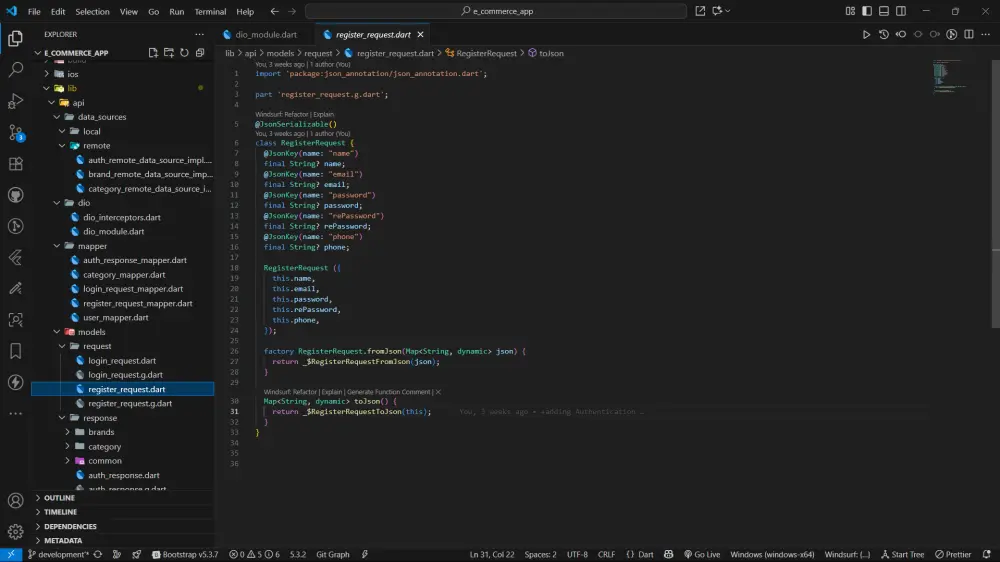Open the bookmarks icon in activity bar

coord(15,351)
